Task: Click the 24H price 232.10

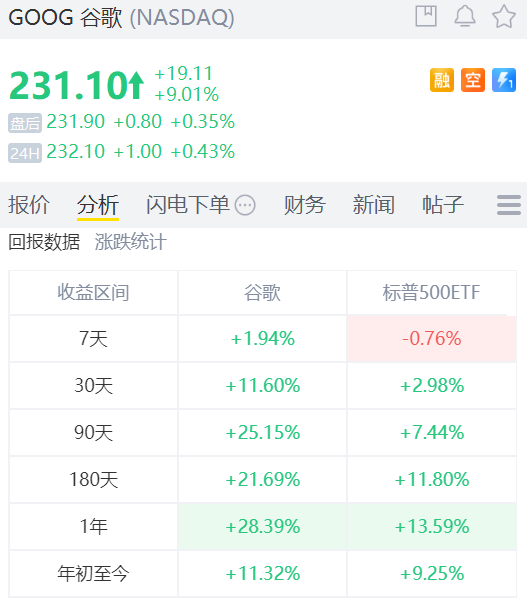Action: 76,151
